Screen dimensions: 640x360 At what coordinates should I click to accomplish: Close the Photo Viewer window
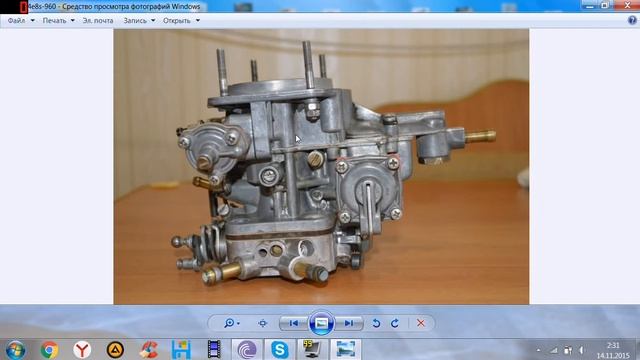click(626, 5)
